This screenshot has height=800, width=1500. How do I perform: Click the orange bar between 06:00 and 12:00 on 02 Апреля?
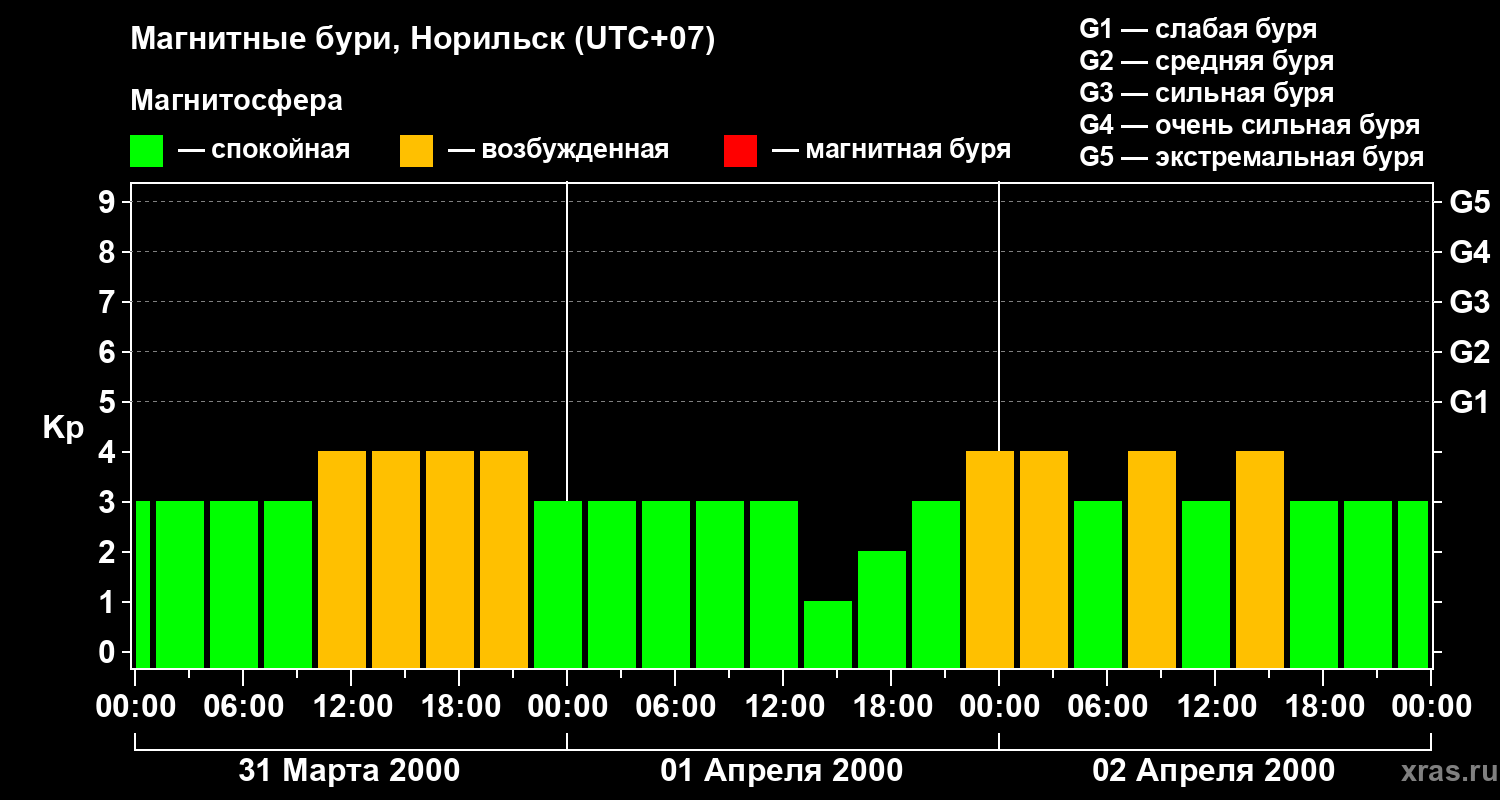(1152, 559)
